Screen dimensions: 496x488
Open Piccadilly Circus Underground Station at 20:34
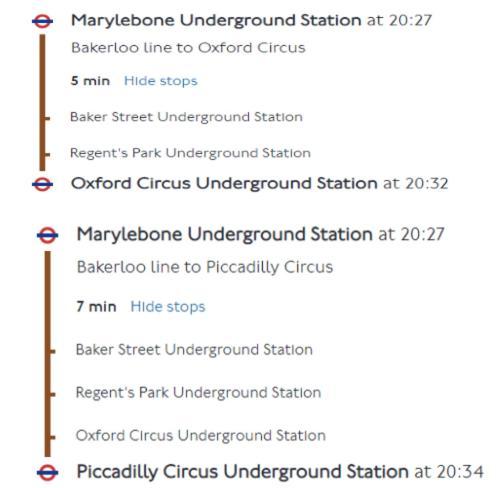point(243,472)
